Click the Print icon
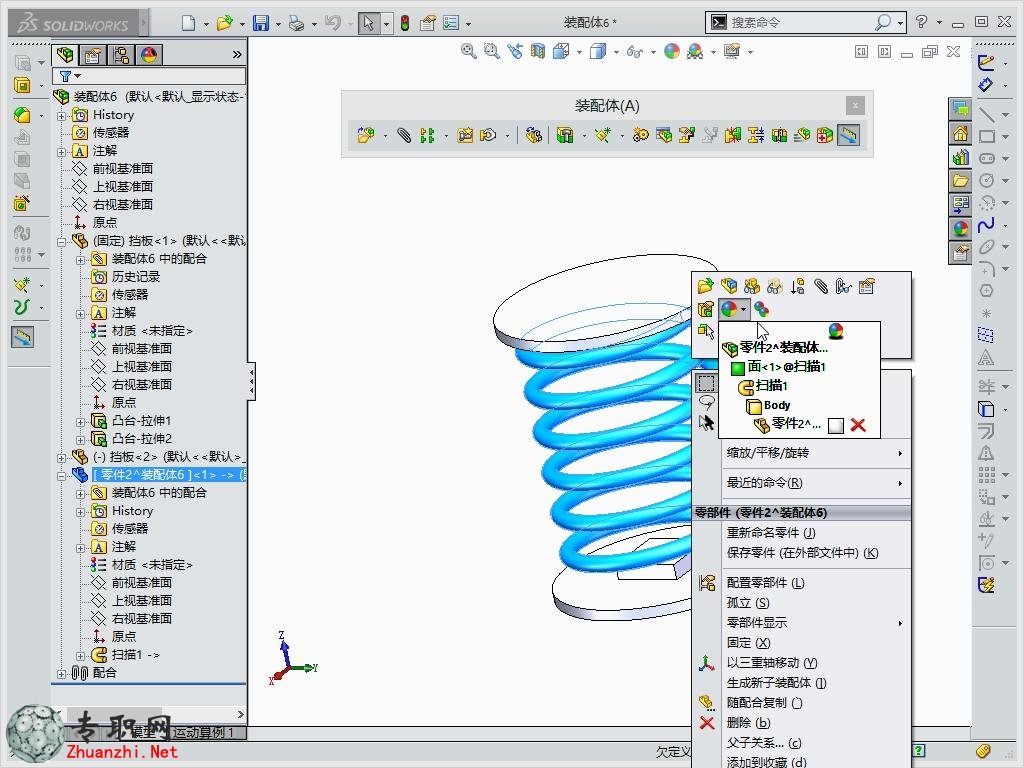 click(296, 23)
